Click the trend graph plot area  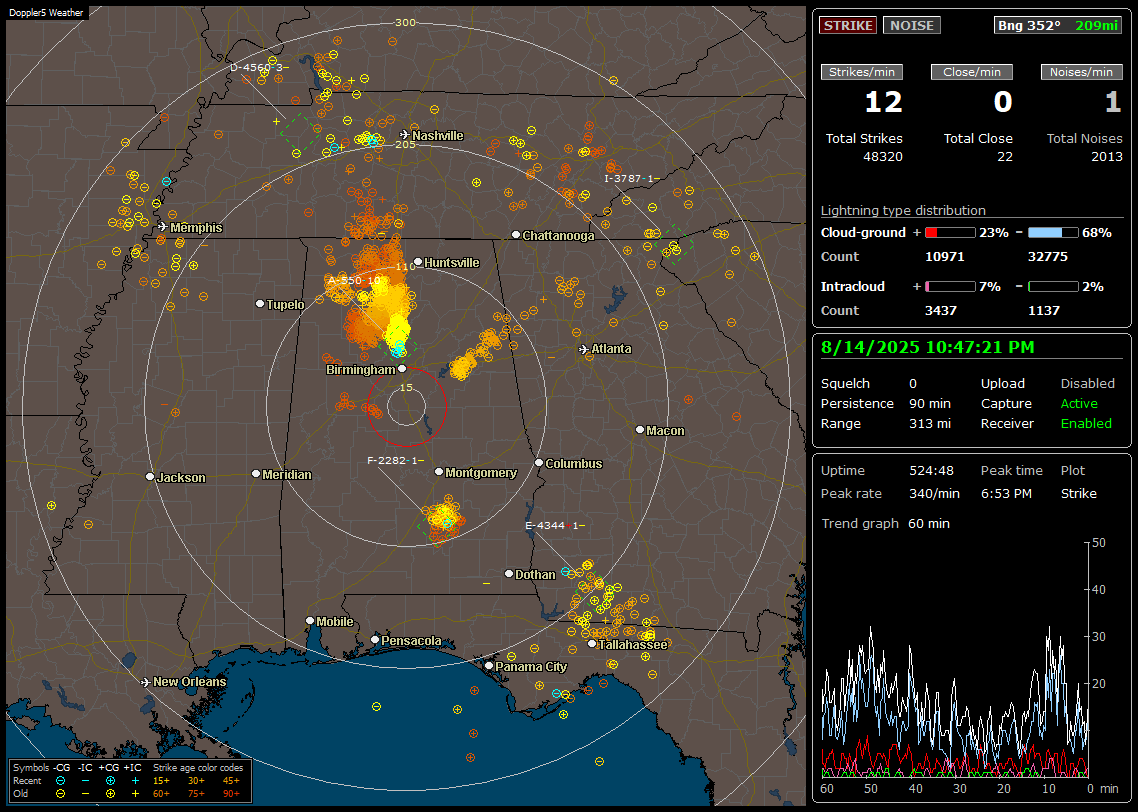click(955, 660)
